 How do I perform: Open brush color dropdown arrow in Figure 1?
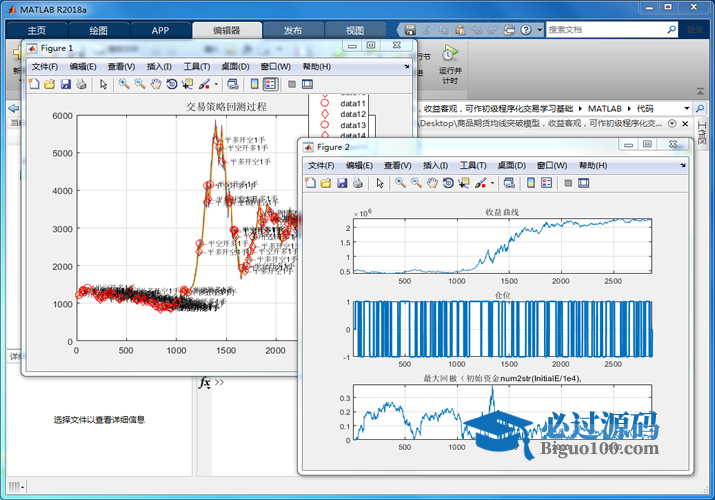point(216,84)
